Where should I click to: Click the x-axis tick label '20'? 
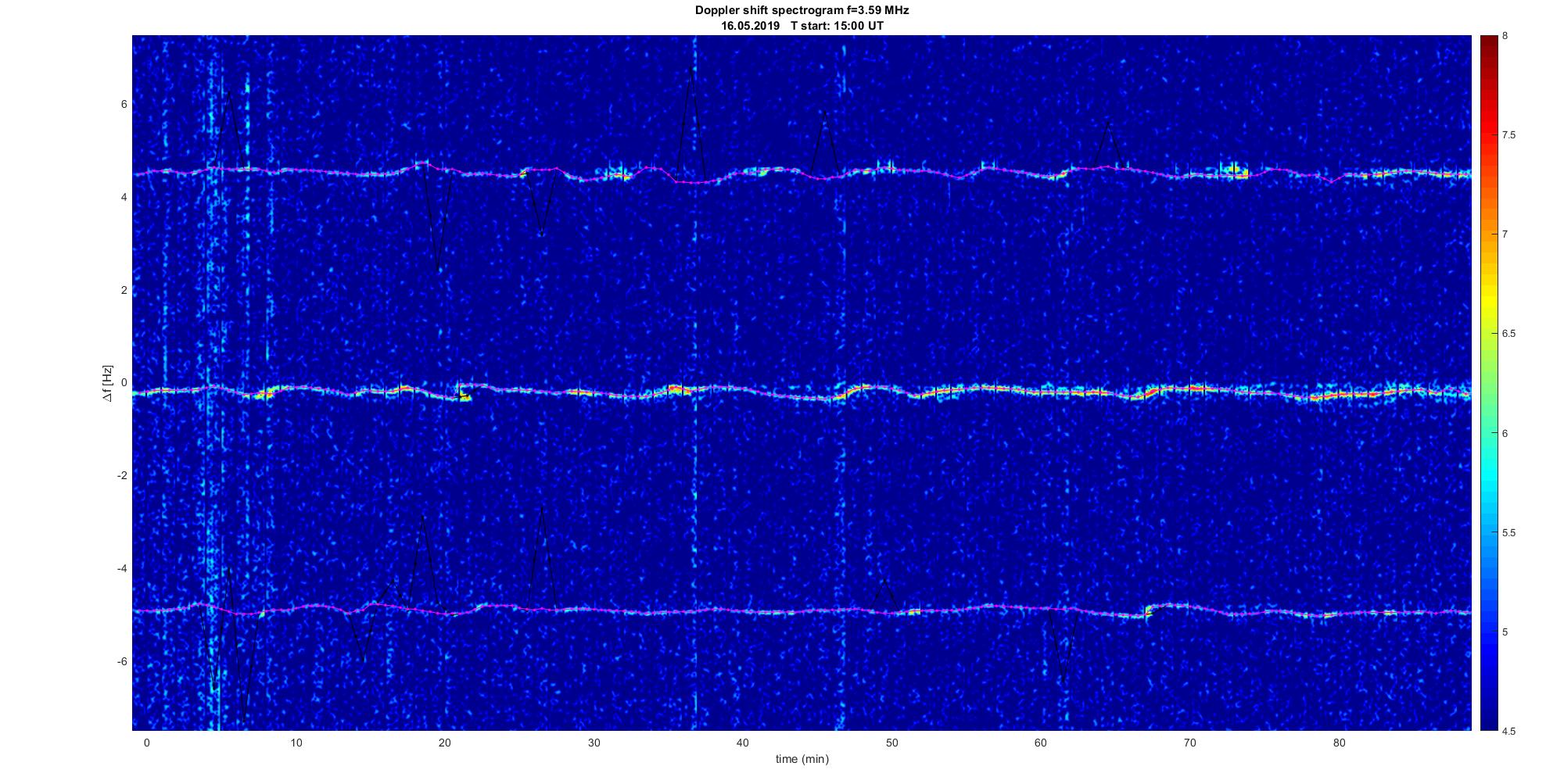tap(445, 743)
